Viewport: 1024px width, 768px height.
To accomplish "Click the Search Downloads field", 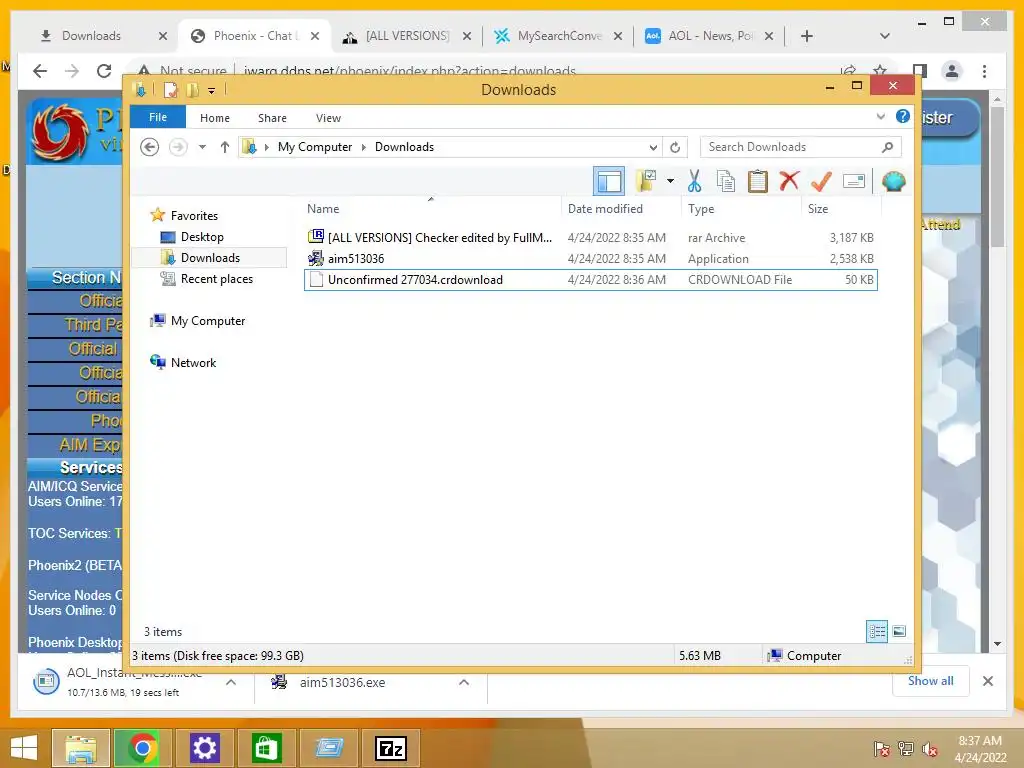I will coord(800,147).
